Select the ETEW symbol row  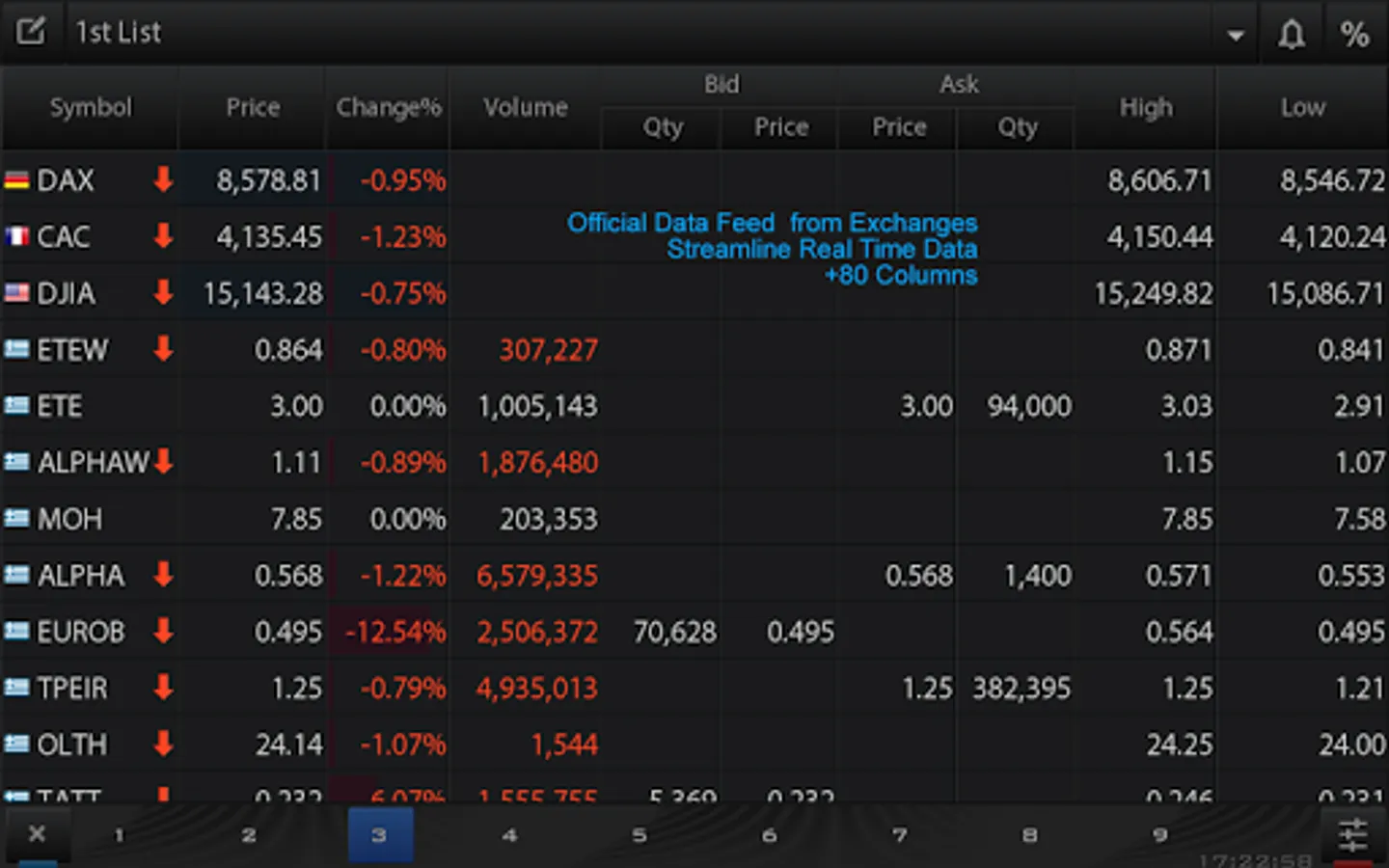click(x=694, y=349)
